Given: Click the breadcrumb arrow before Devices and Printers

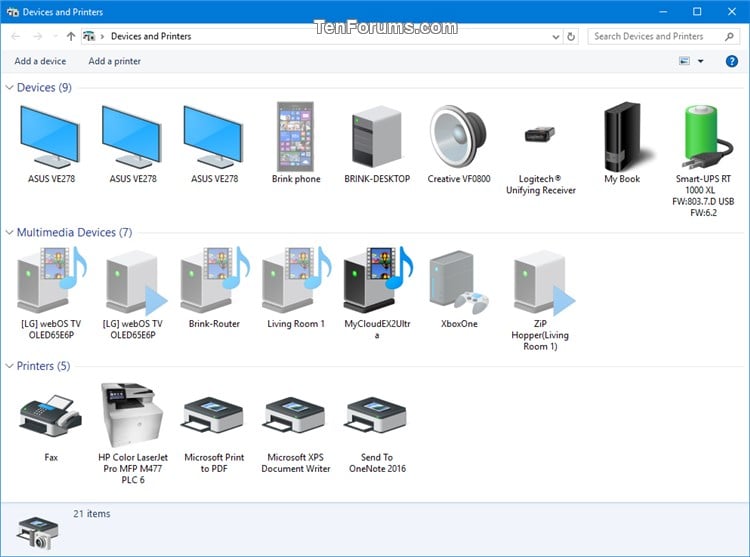Looking at the screenshot, I should (102, 36).
